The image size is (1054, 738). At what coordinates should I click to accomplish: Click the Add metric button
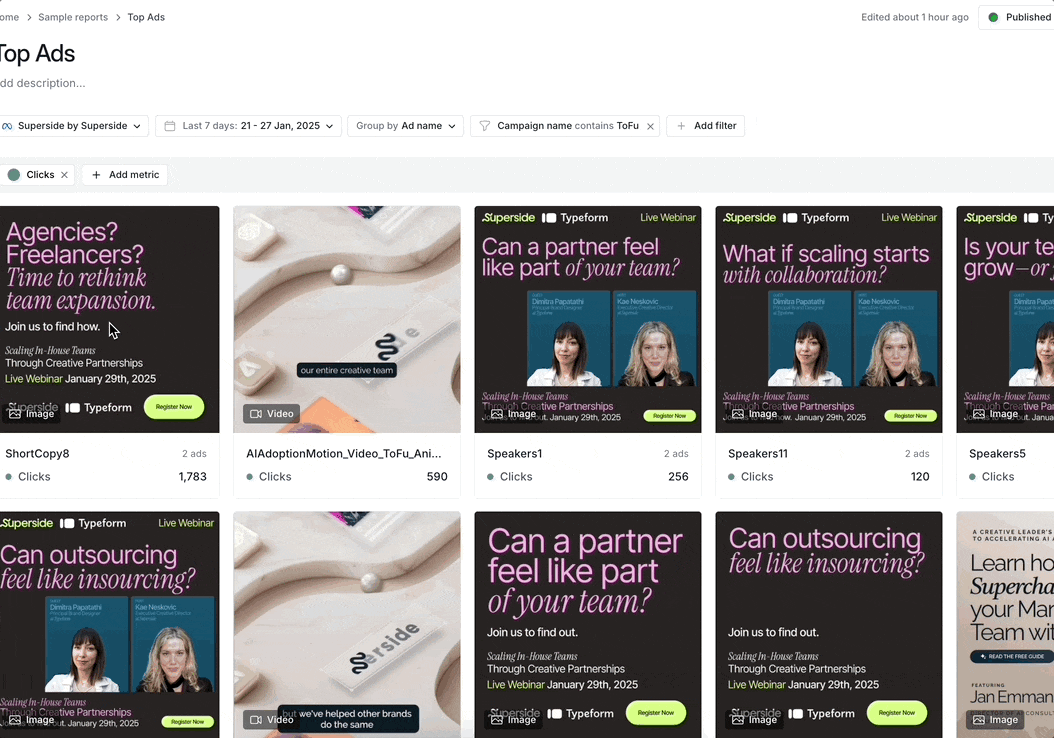point(125,175)
